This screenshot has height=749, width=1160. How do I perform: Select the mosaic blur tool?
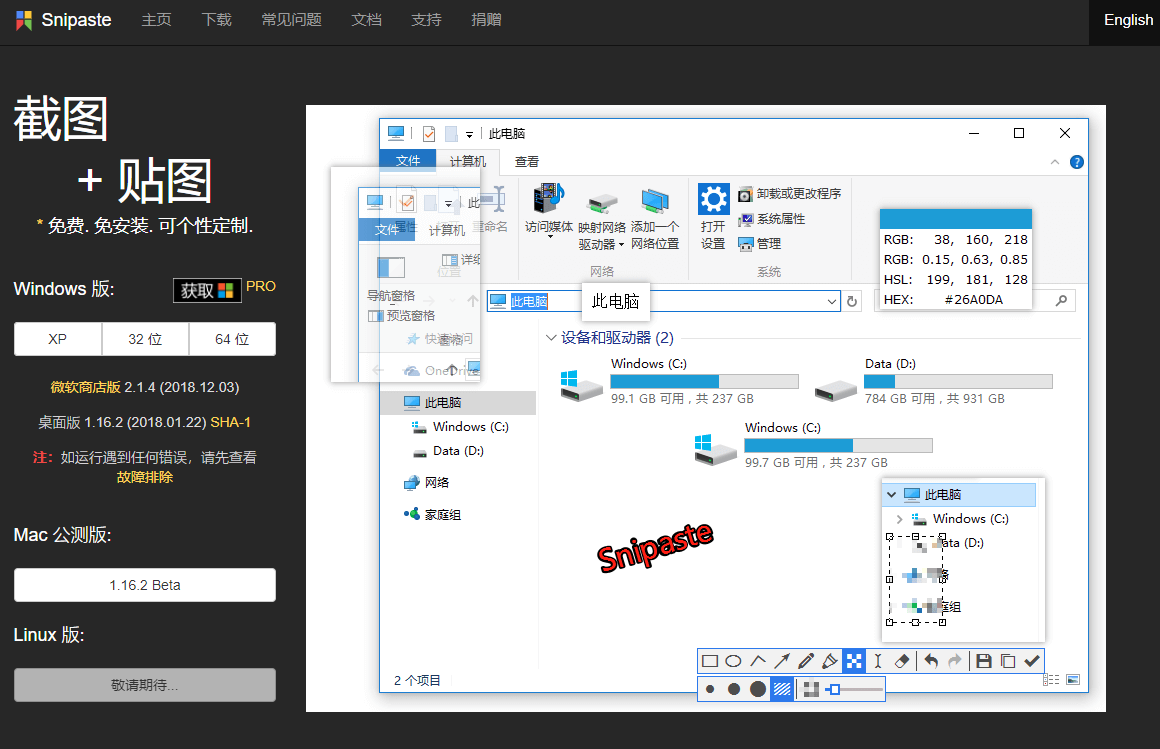click(x=854, y=661)
